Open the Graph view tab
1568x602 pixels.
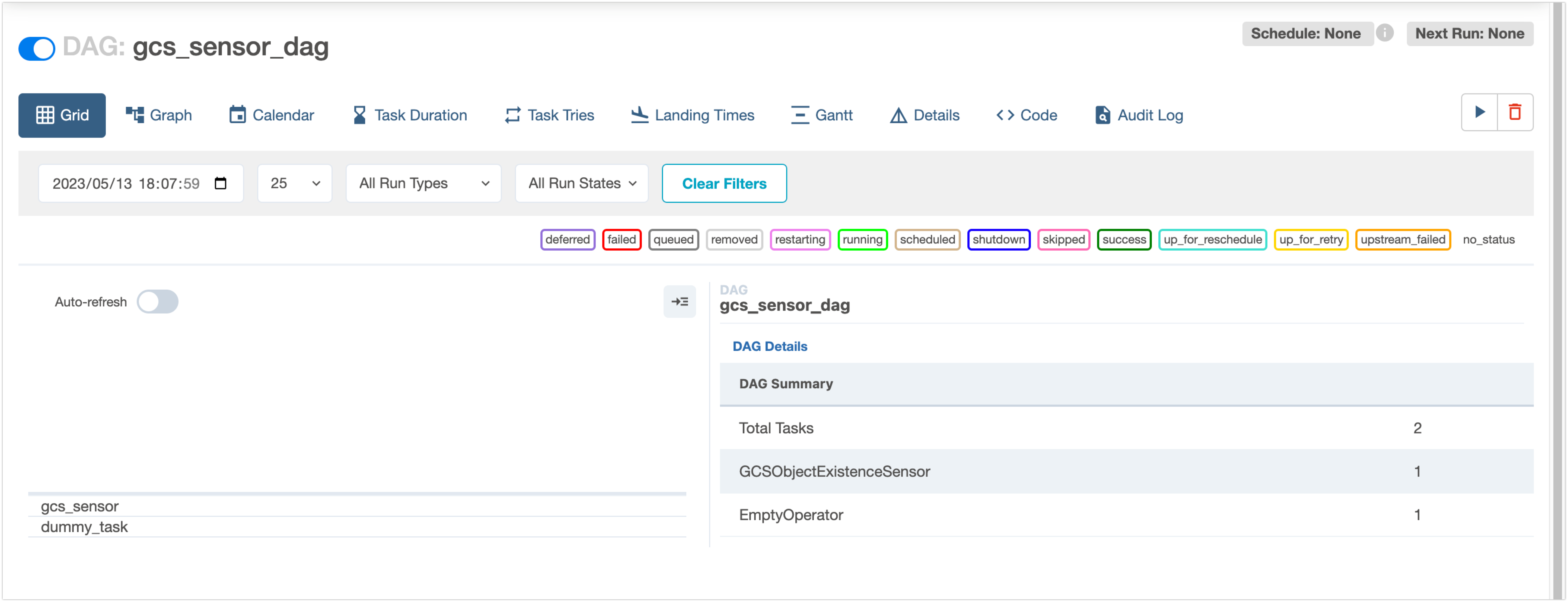[159, 115]
